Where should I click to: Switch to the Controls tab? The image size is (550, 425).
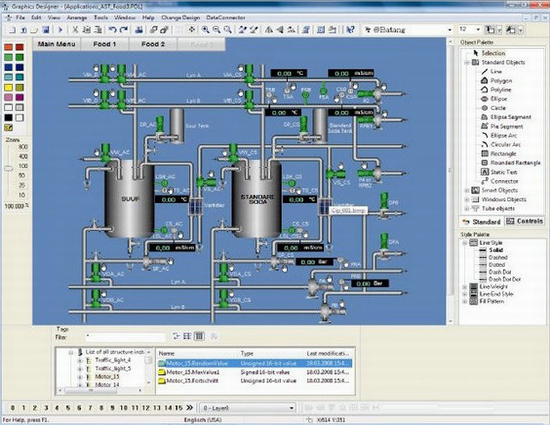point(525,221)
